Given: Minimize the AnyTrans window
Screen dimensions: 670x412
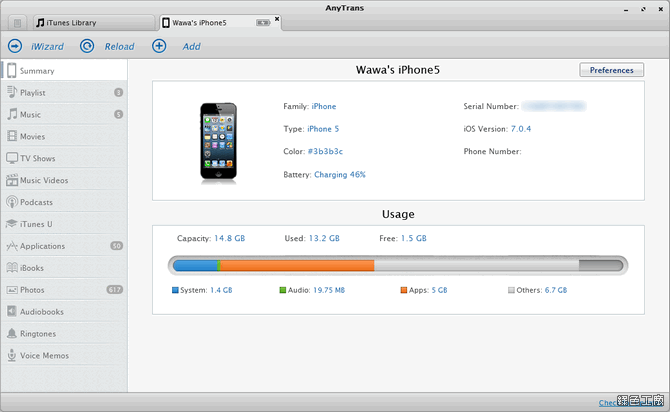Looking at the screenshot, I should point(626,9).
